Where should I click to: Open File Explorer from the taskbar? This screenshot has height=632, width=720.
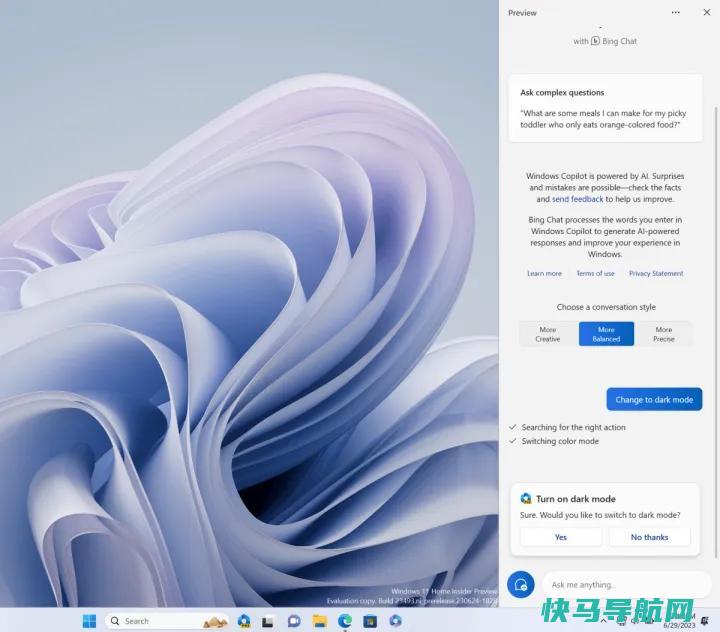point(320,621)
